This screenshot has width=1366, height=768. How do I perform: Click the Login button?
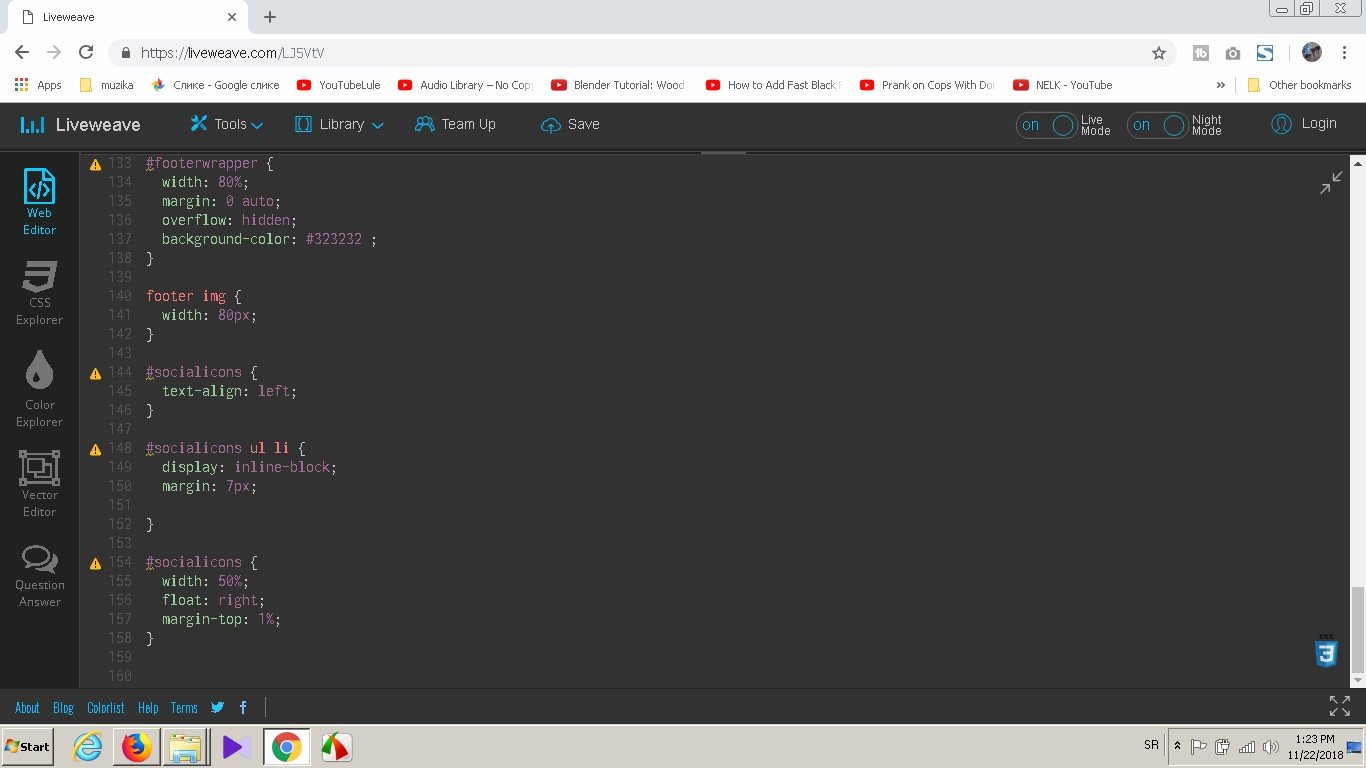tap(1304, 124)
